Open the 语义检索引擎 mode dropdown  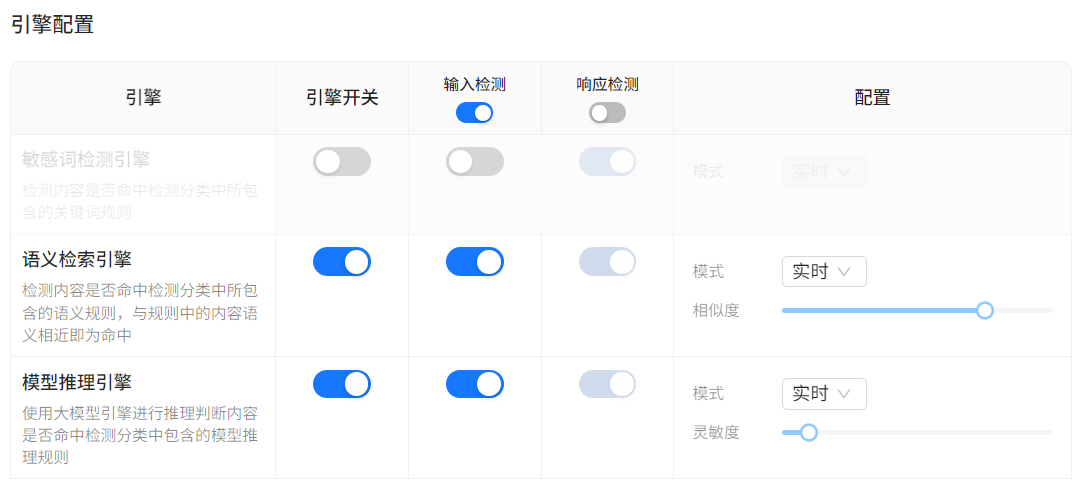[x=824, y=272]
